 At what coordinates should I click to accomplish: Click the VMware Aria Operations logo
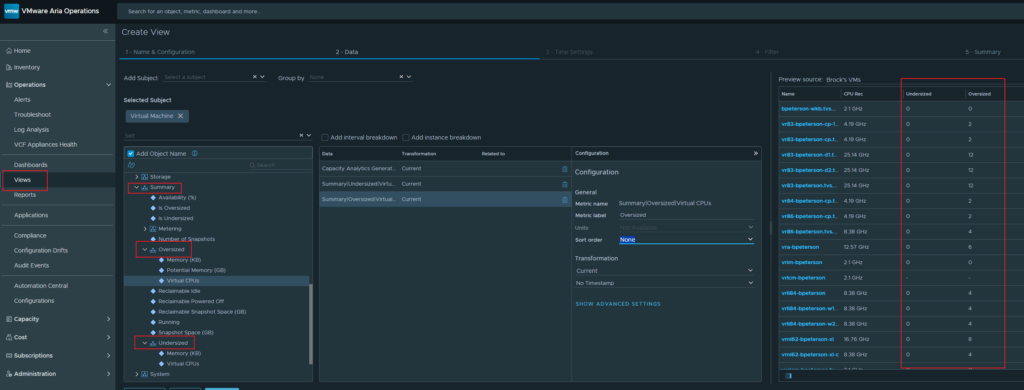coord(12,11)
